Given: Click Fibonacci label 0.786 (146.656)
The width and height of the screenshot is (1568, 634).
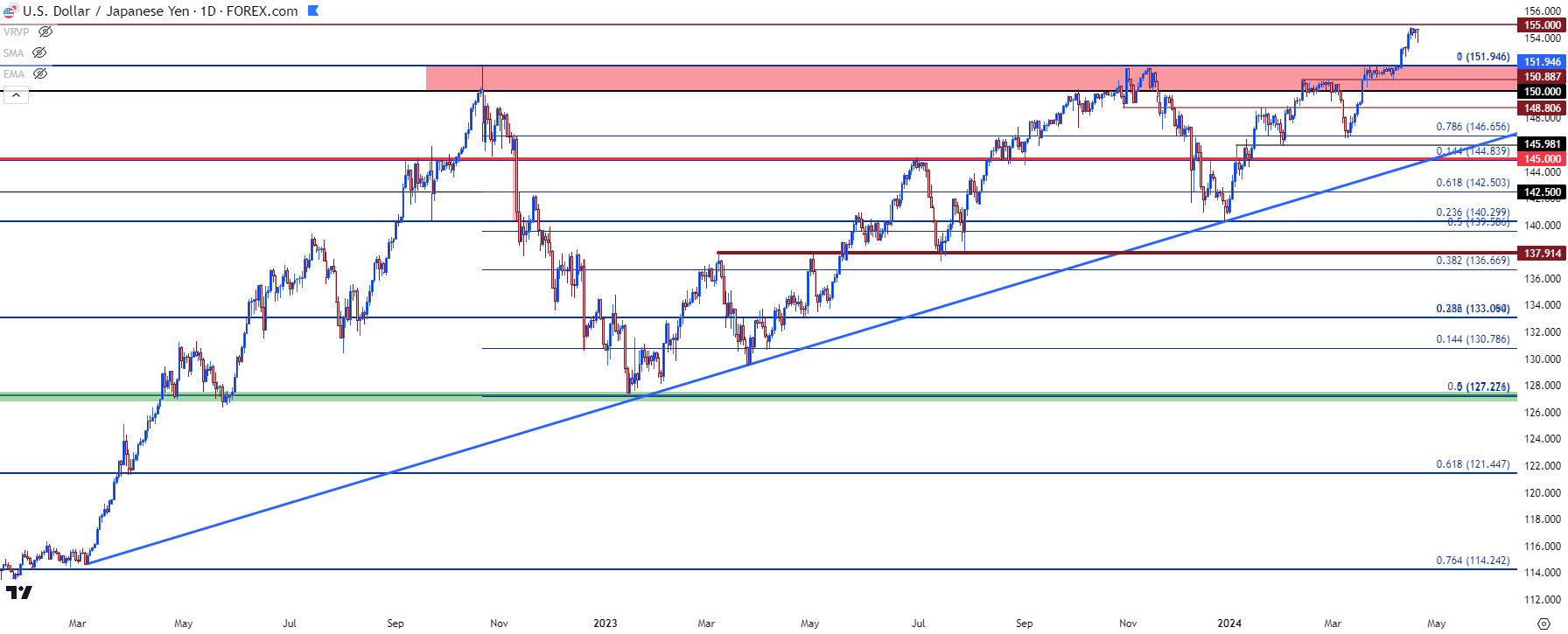Looking at the screenshot, I should coord(1473,127).
